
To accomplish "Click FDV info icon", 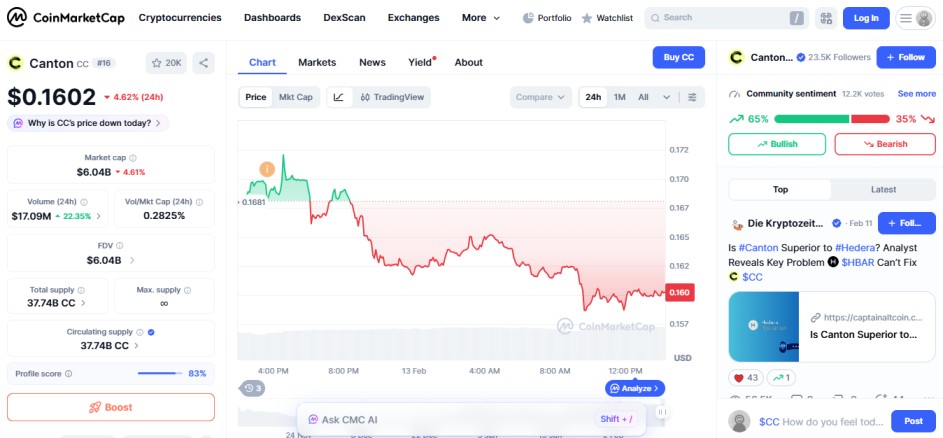I will coord(120,245).
